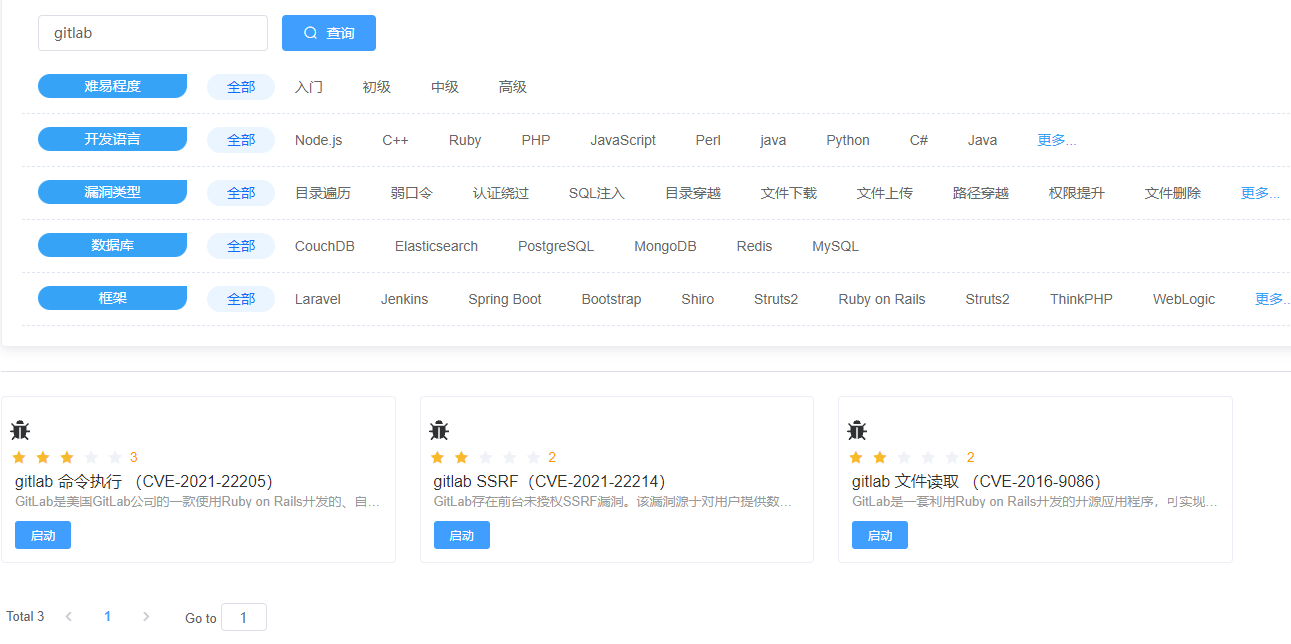Click the star rating on the CVE-2021-22205 card

pos(67,457)
